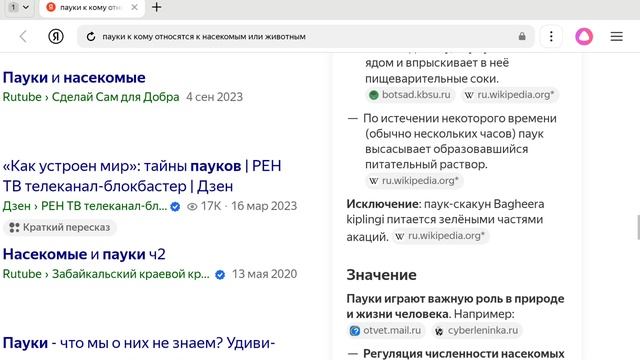Open the otvet.mail.ru source chip

(386, 330)
